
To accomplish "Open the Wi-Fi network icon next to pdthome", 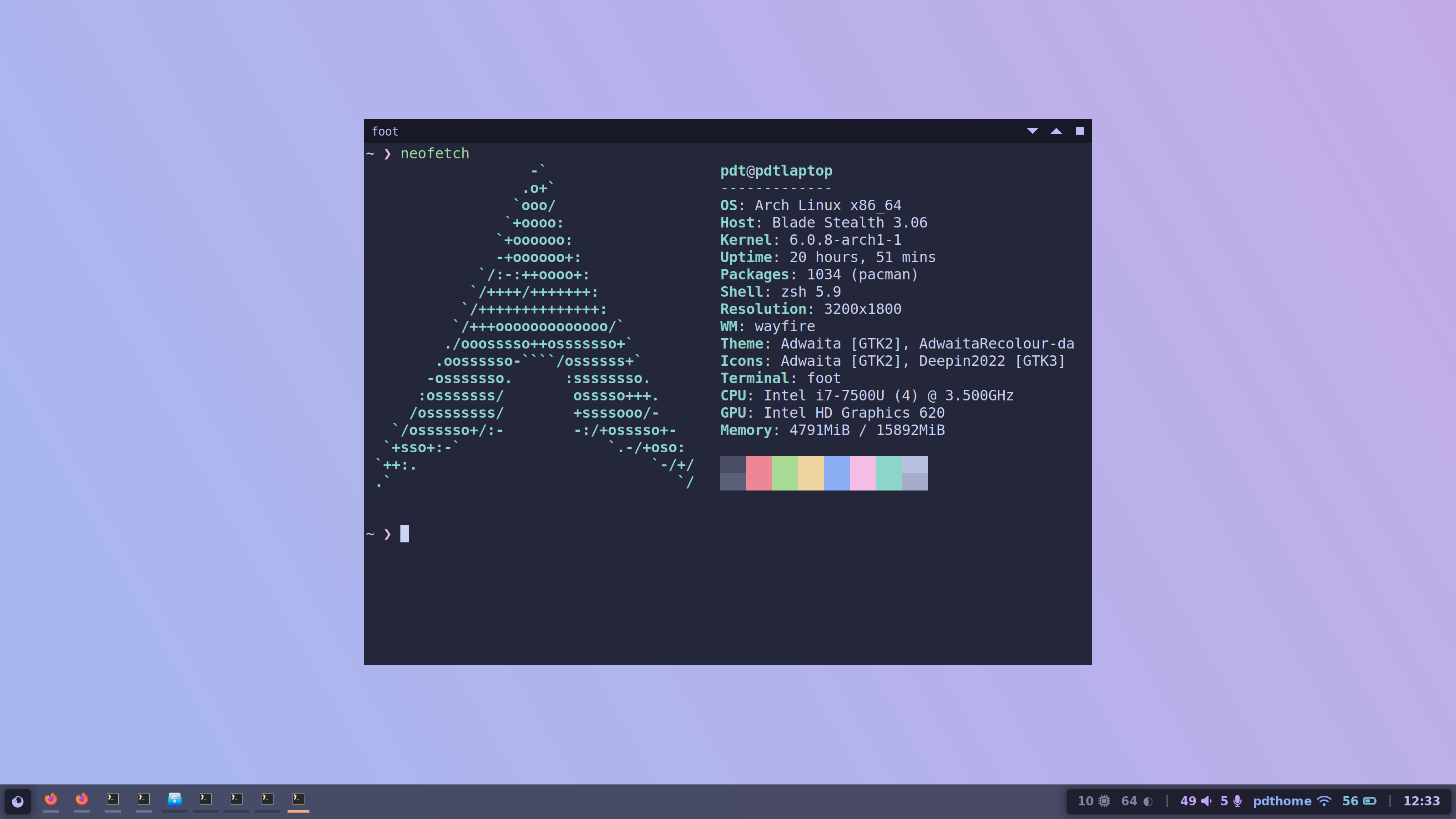I will (1325, 801).
